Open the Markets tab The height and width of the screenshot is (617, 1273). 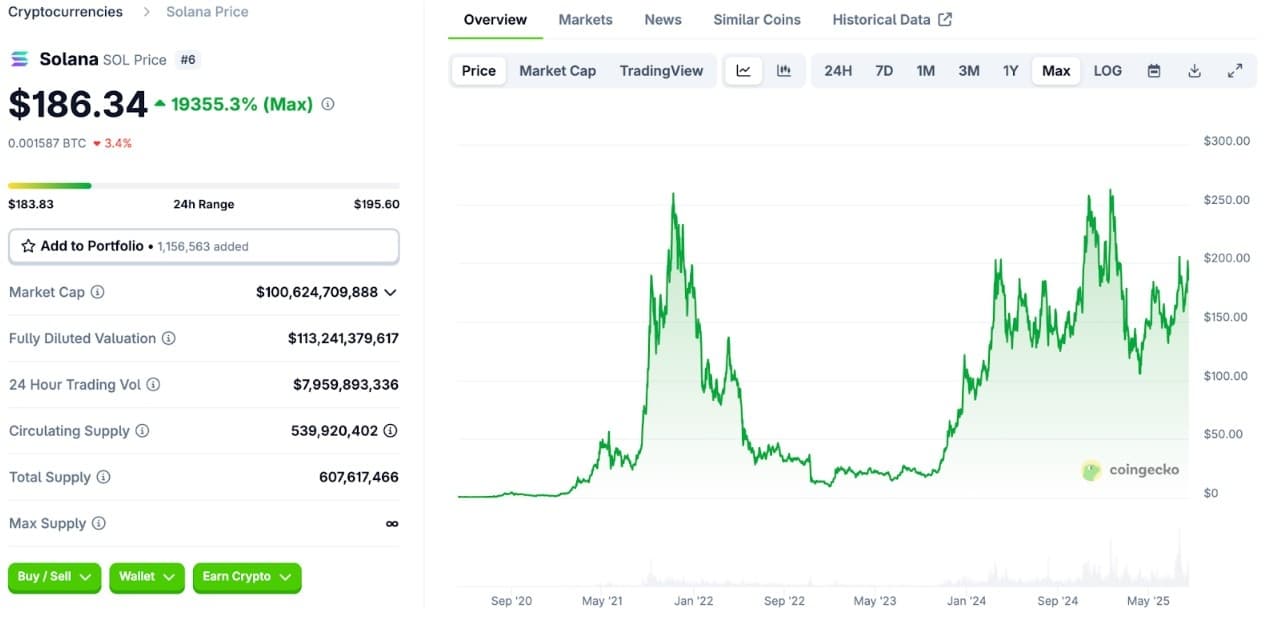pyautogui.click(x=586, y=20)
